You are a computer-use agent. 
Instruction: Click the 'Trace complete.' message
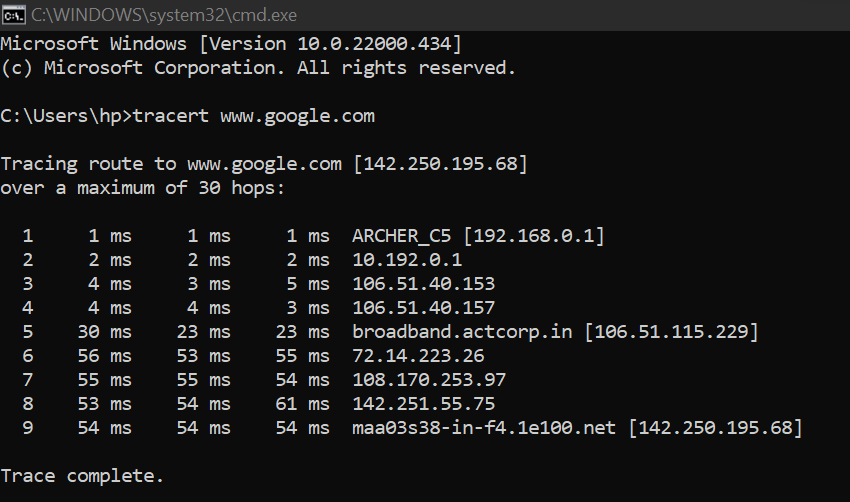82,476
